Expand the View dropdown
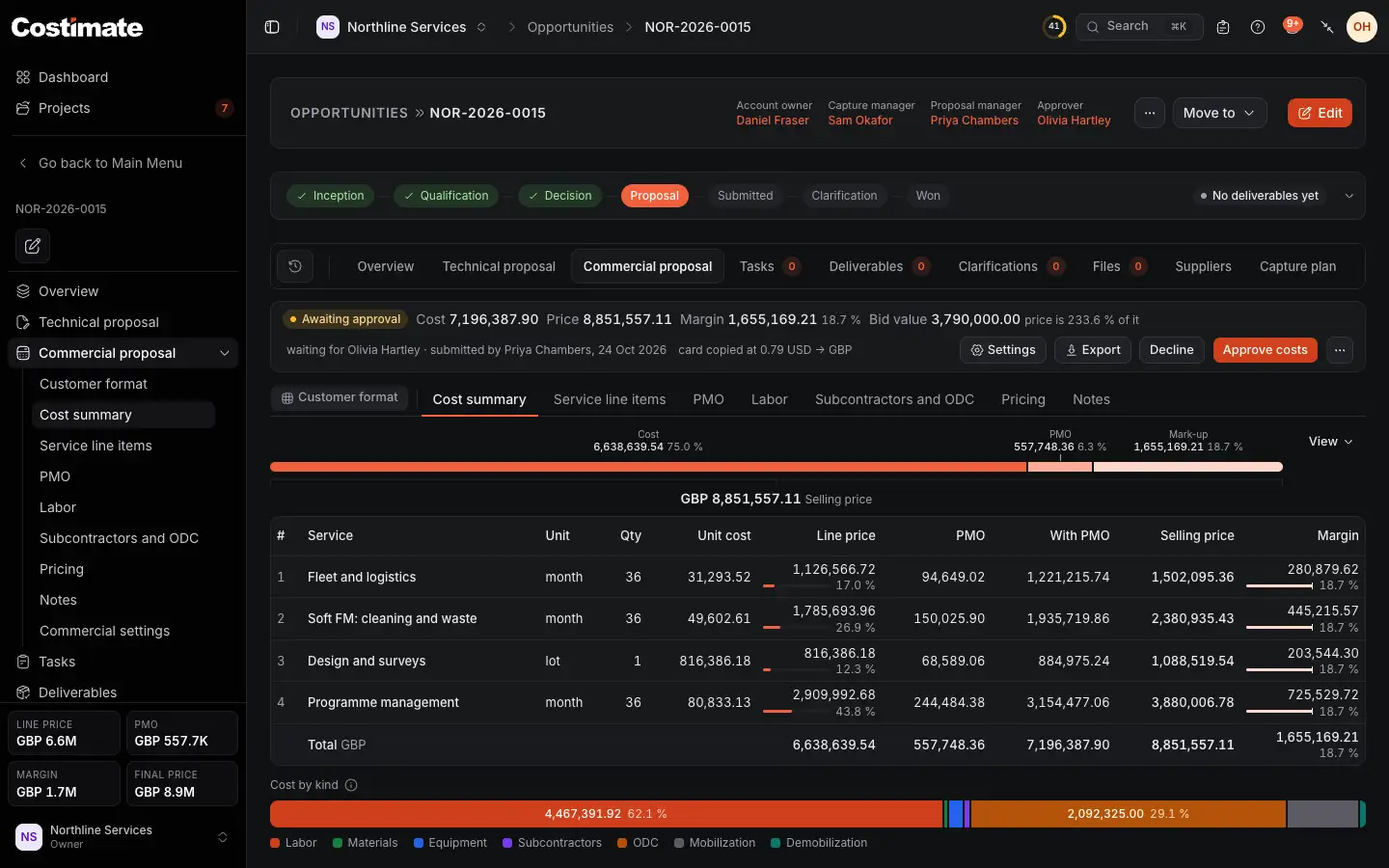Viewport: 1389px width, 868px height. click(1330, 442)
